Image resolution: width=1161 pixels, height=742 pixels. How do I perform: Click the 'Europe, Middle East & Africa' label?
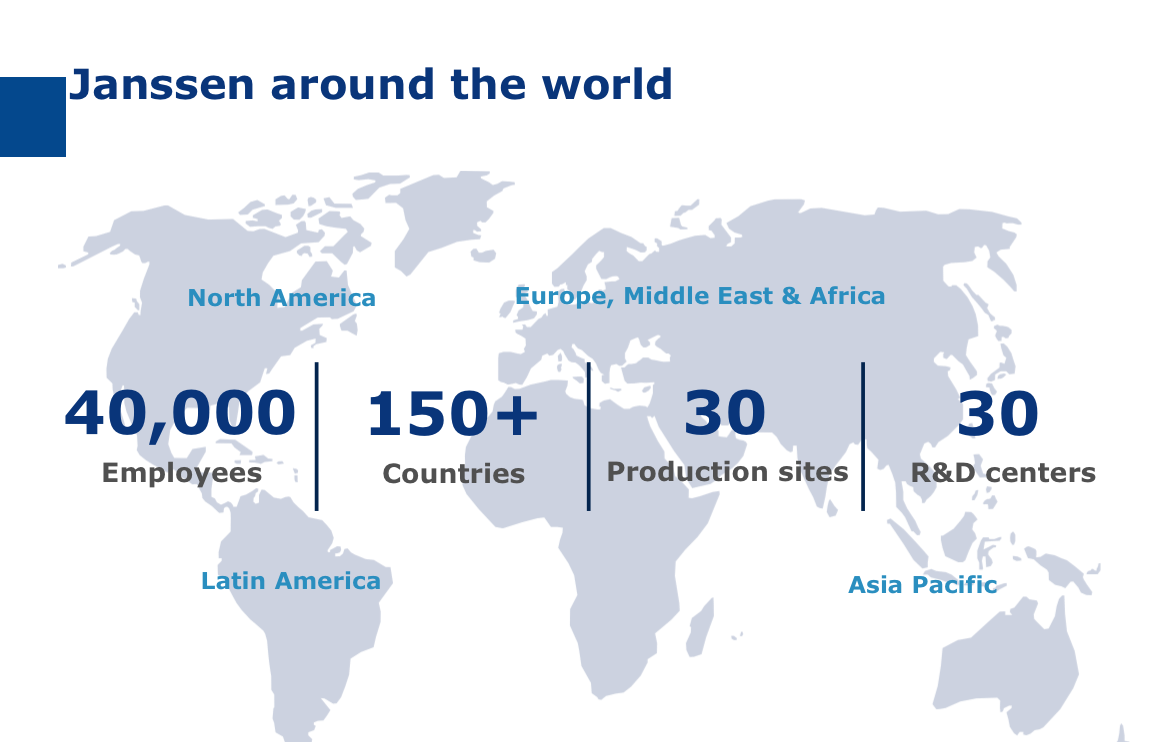pyautogui.click(x=700, y=295)
